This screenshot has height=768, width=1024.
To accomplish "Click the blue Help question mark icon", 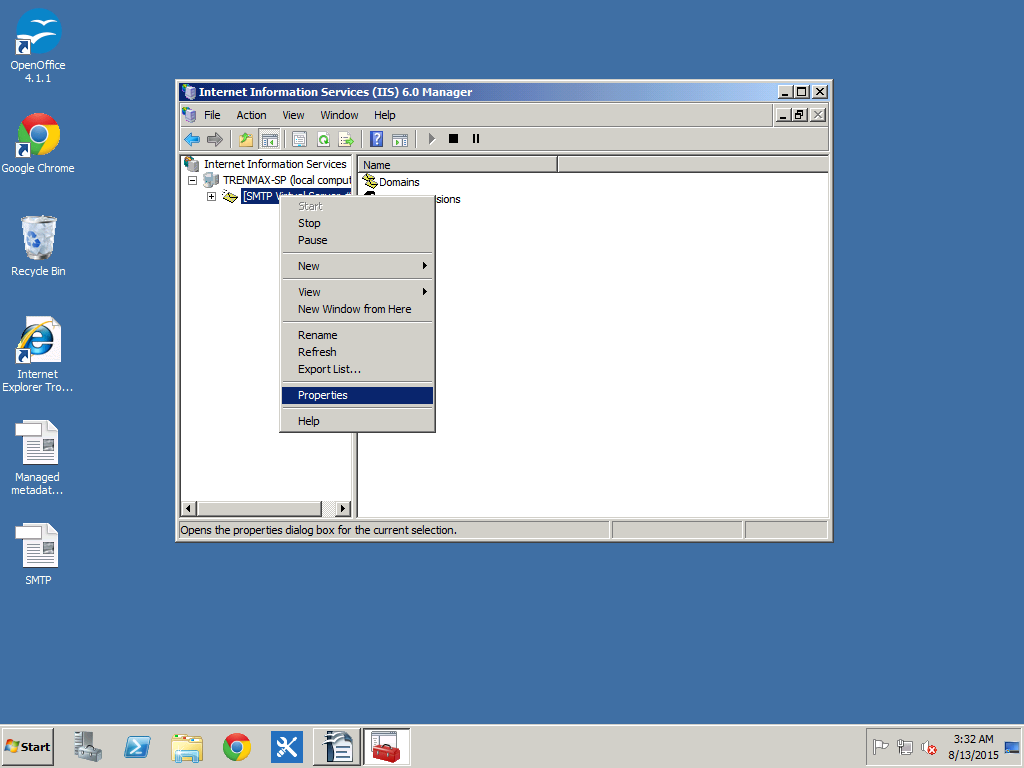I will point(376,139).
